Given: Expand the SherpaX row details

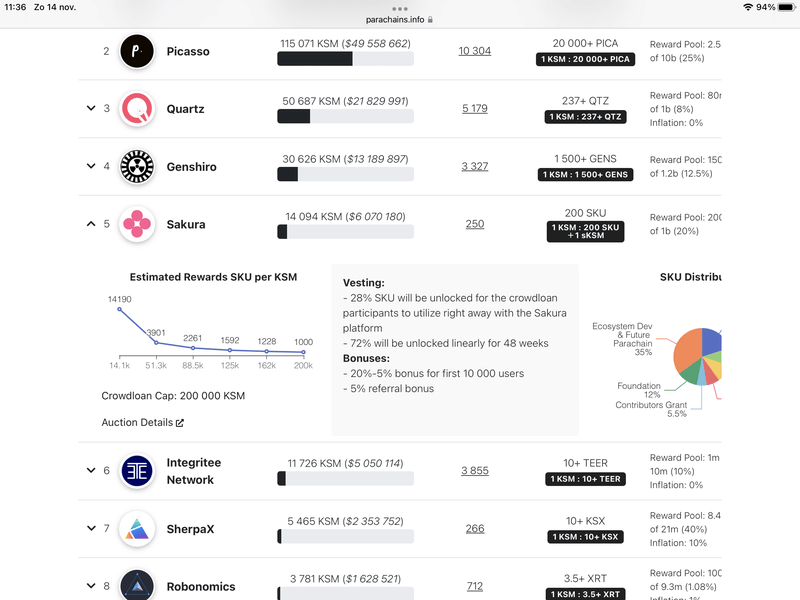Looking at the screenshot, I should (90, 529).
